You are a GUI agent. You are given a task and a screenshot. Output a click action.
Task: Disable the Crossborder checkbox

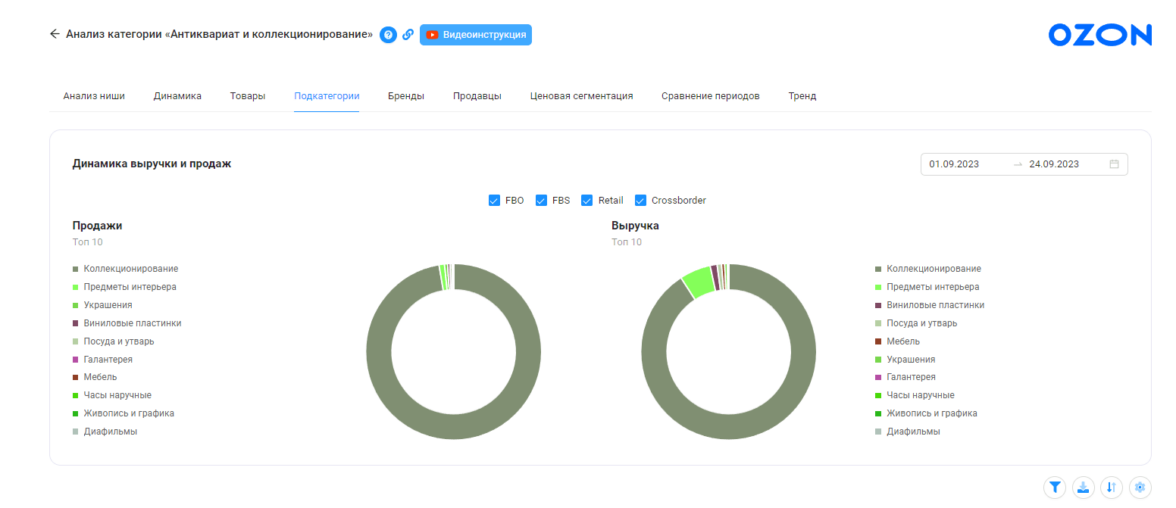pyautogui.click(x=640, y=200)
